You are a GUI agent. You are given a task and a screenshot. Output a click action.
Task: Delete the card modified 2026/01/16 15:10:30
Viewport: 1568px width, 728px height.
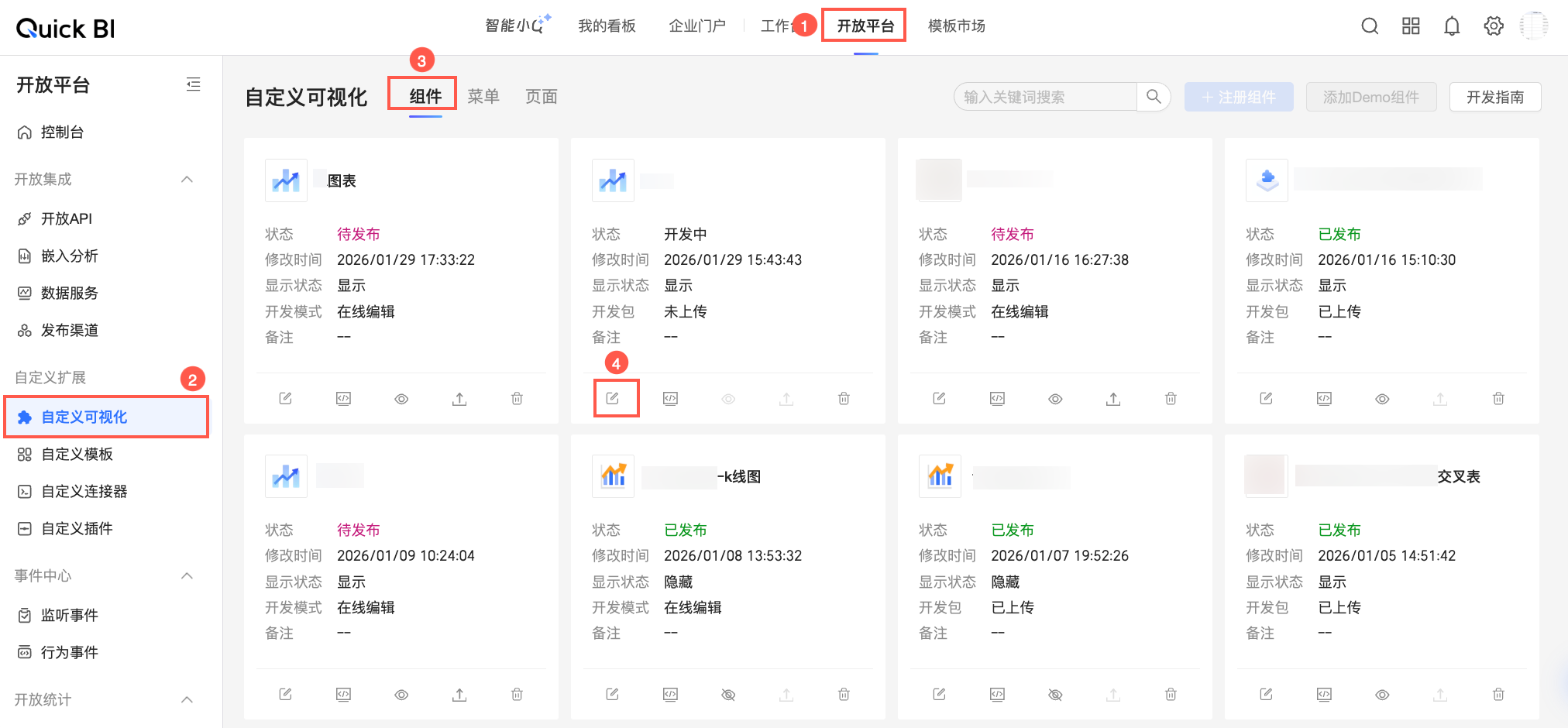[x=1498, y=398]
